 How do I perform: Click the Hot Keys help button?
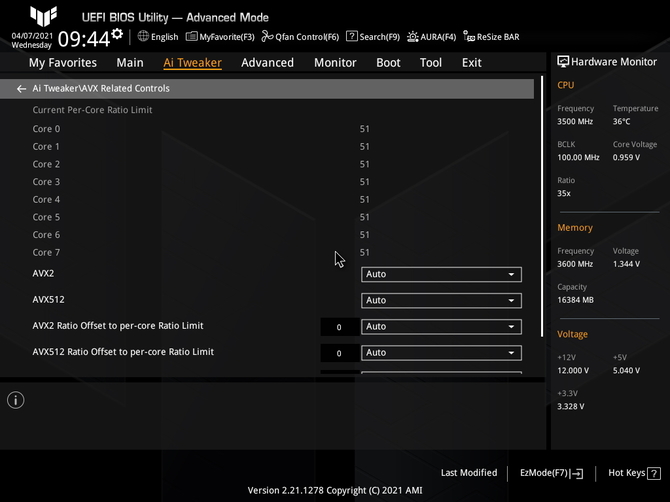[633, 473]
